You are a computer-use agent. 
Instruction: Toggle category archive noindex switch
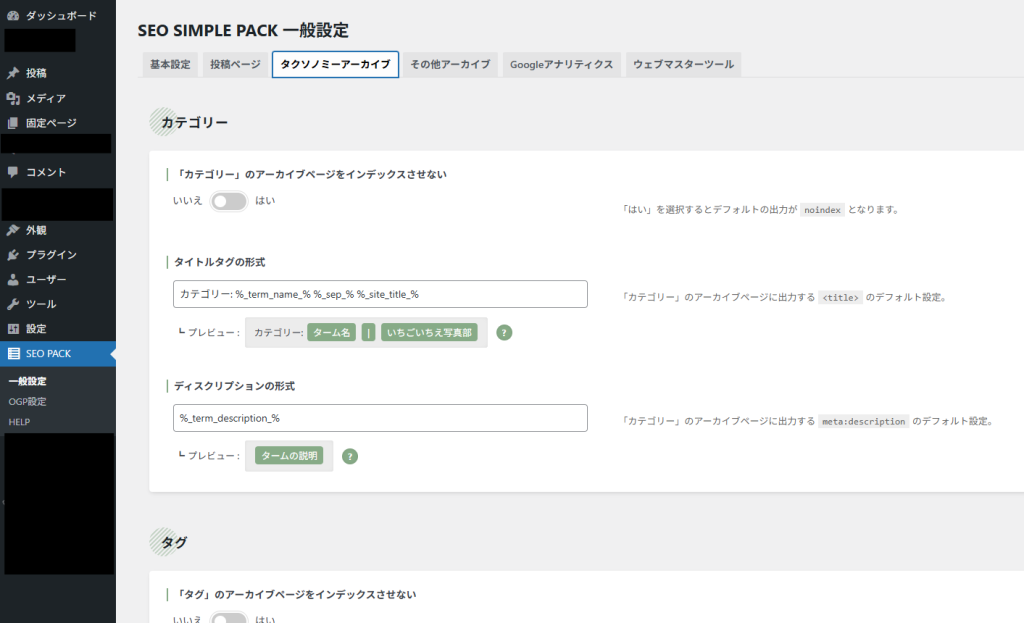(x=229, y=201)
